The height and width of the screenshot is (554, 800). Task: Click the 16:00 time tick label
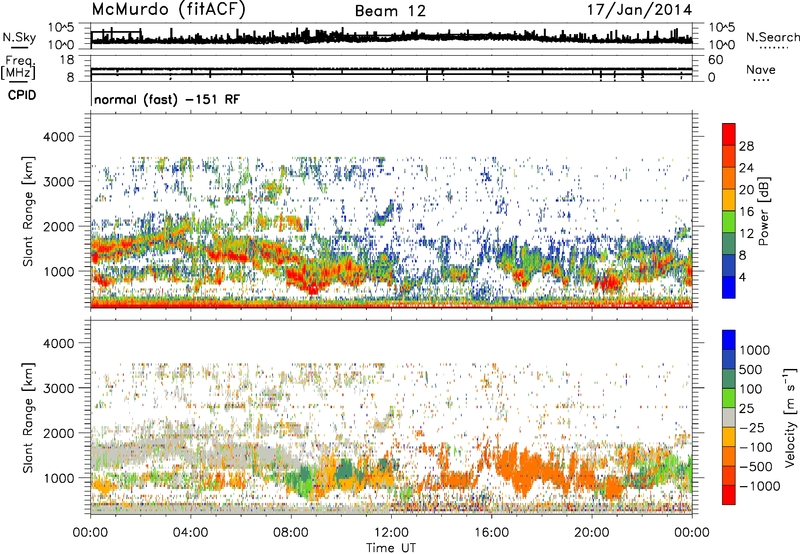491,533
